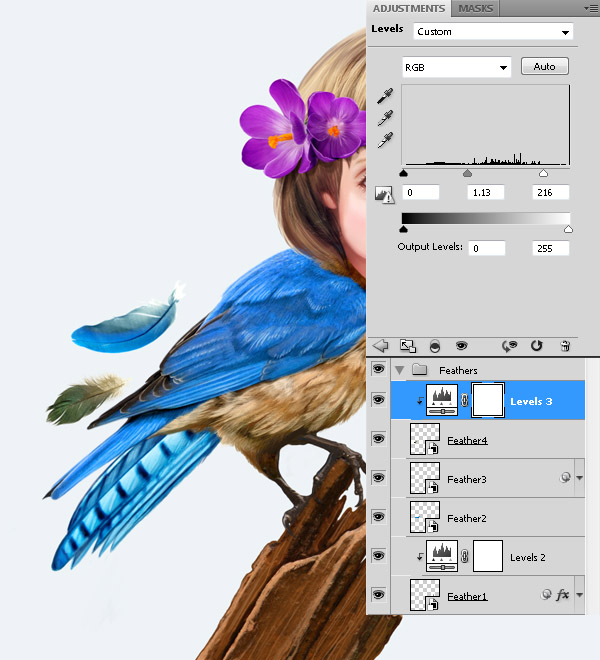This screenshot has width=600, height=660.
Task: Select the Feather2 layer name
Action: point(467,518)
